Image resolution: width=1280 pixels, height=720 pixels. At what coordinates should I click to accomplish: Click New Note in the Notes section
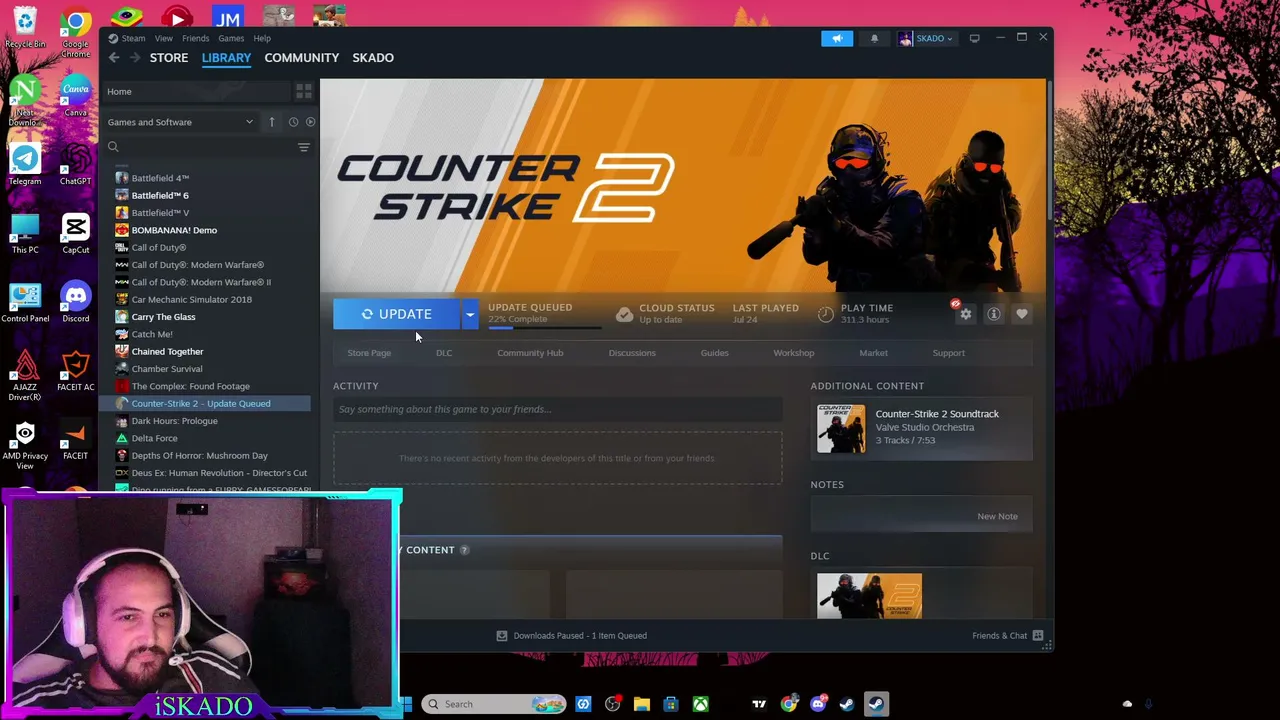coord(997,516)
